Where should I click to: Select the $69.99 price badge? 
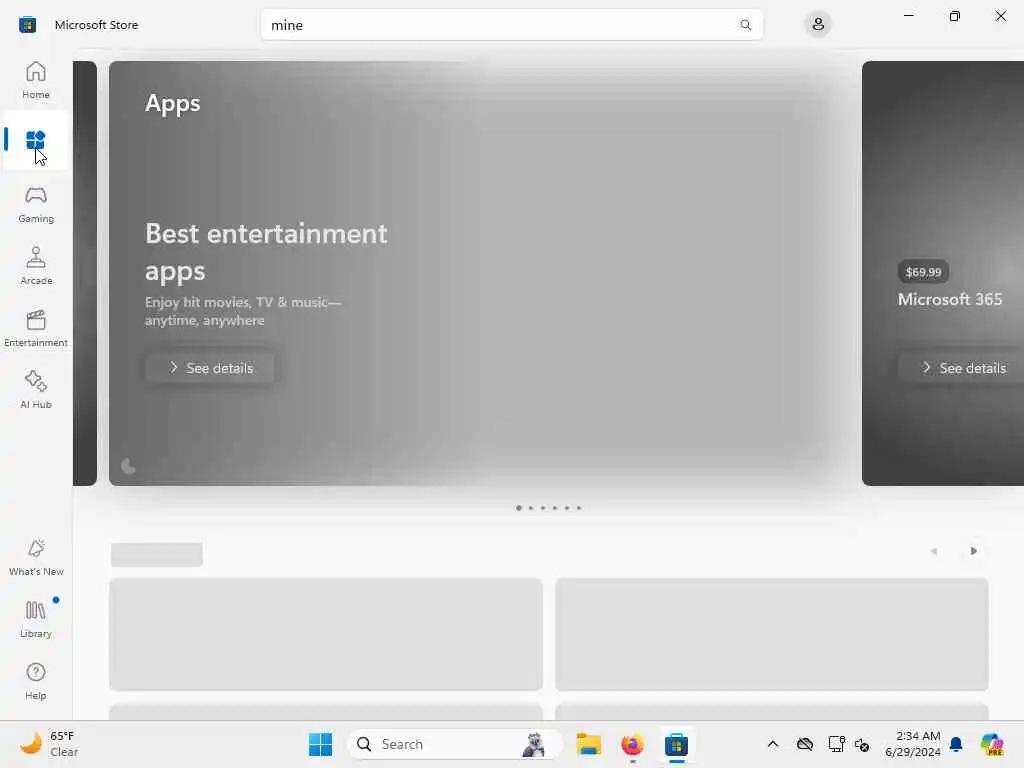tap(923, 272)
